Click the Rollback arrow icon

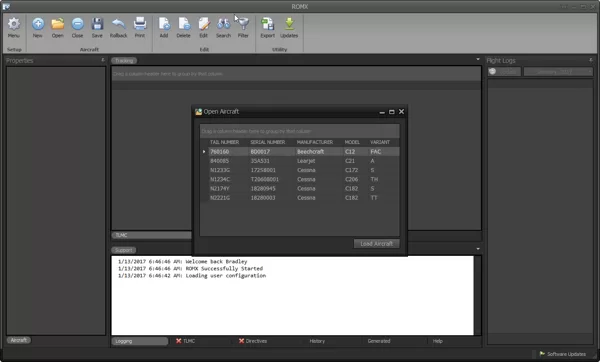point(118,24)
